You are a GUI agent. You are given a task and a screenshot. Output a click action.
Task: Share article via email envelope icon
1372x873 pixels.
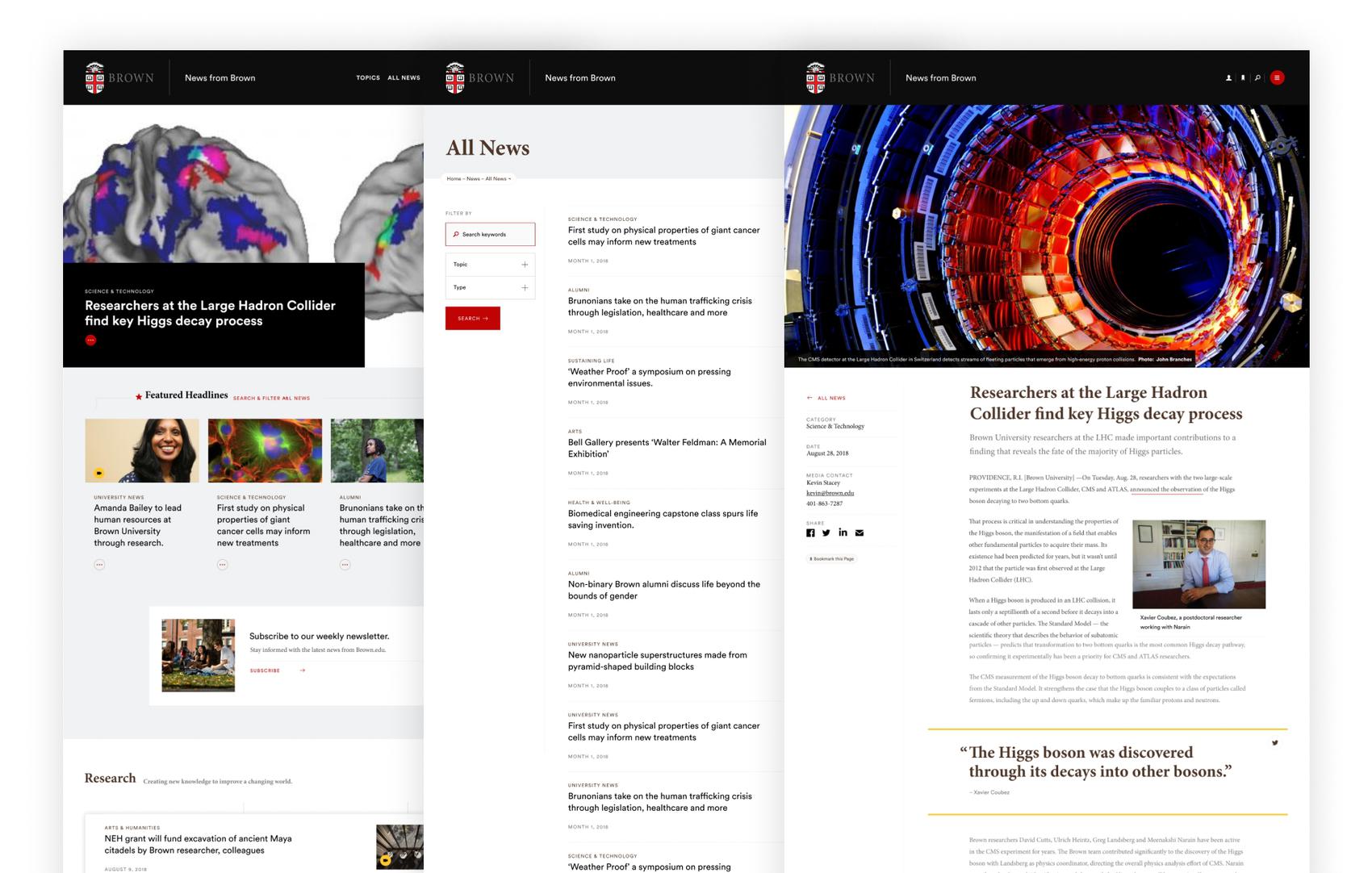(x=860, y=533)
